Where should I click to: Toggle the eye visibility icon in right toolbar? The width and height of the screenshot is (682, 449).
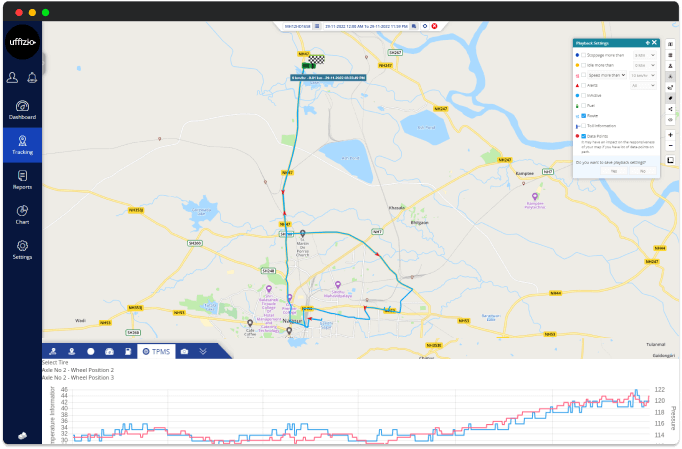[670, 120]
